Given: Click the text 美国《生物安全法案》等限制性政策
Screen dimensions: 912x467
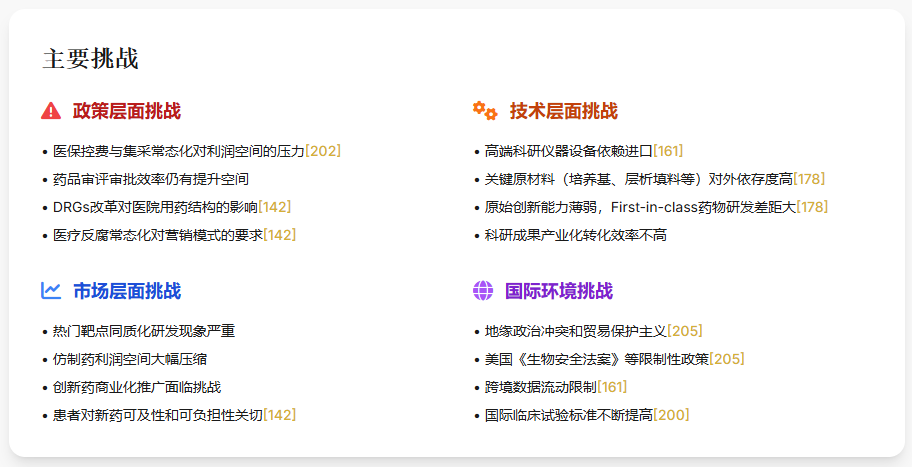Looking at the screenshot, I should tap(596, 359).
